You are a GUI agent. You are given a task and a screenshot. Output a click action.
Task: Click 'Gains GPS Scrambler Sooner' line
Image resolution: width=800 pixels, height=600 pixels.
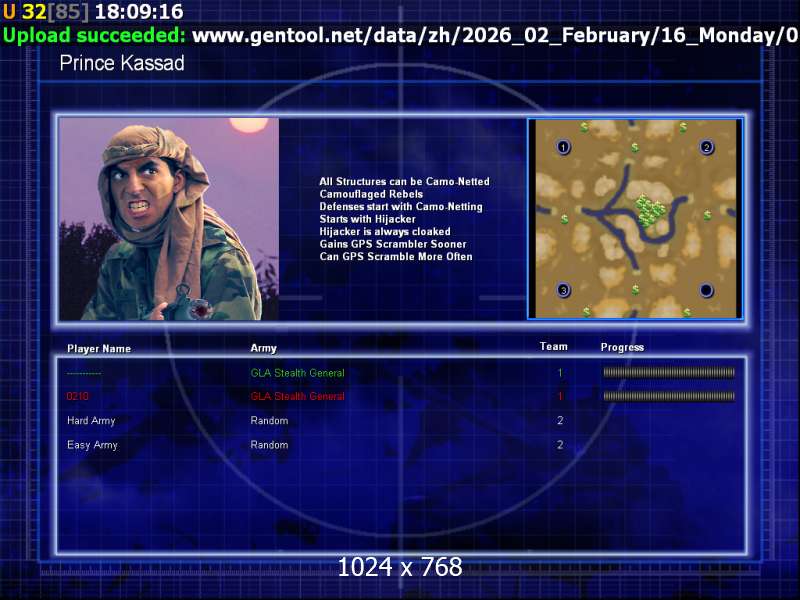click(393, 244)
